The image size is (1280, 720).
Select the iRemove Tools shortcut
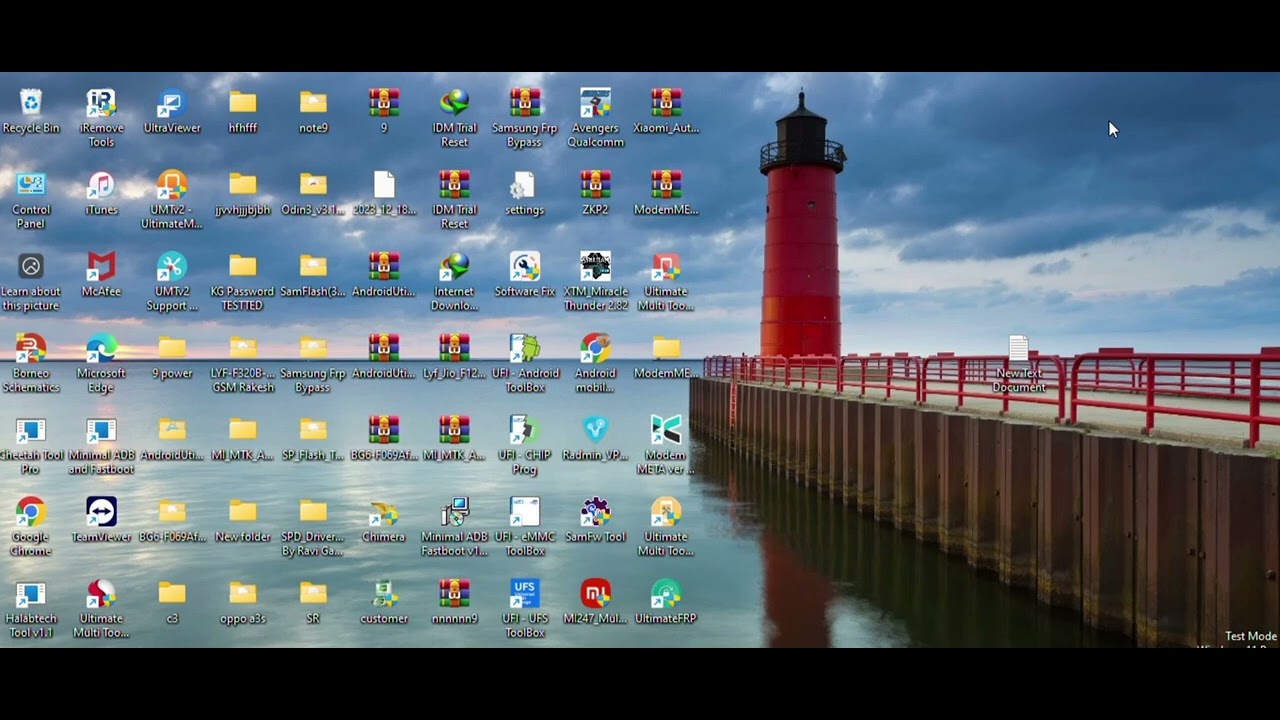[101, 104]
